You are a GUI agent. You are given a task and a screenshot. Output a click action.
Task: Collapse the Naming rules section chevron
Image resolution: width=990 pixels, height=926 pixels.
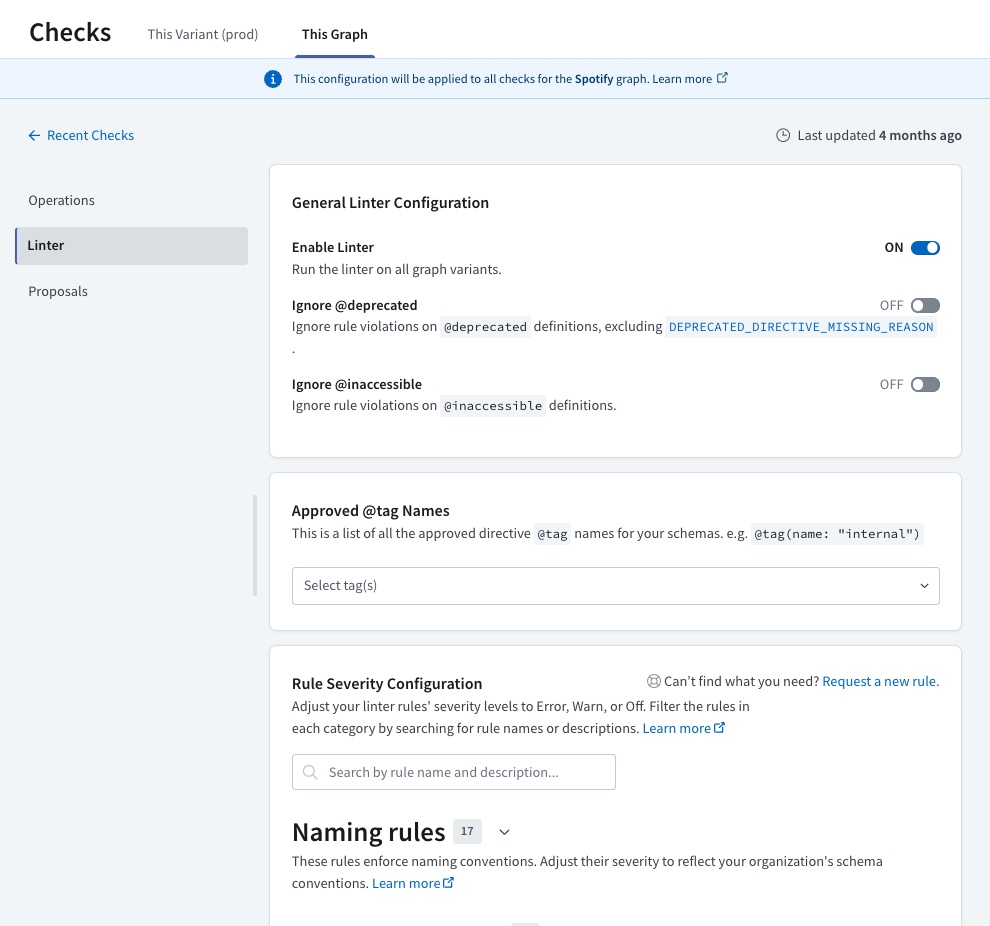tap(504, 831)
